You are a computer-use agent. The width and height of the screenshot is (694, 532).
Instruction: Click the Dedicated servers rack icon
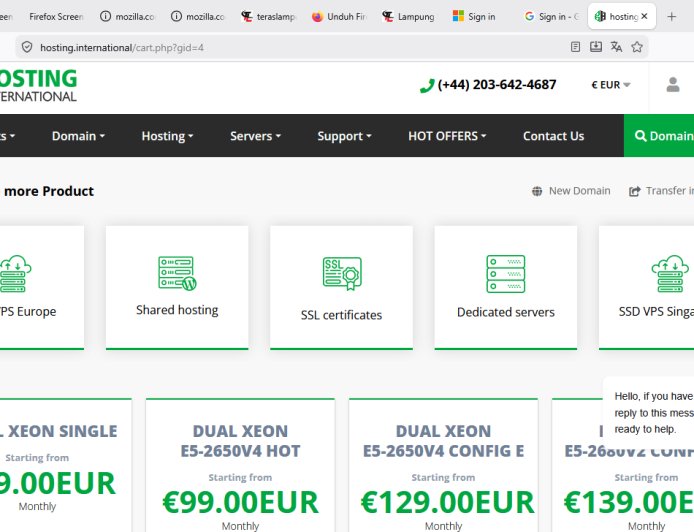pos(505,274)
